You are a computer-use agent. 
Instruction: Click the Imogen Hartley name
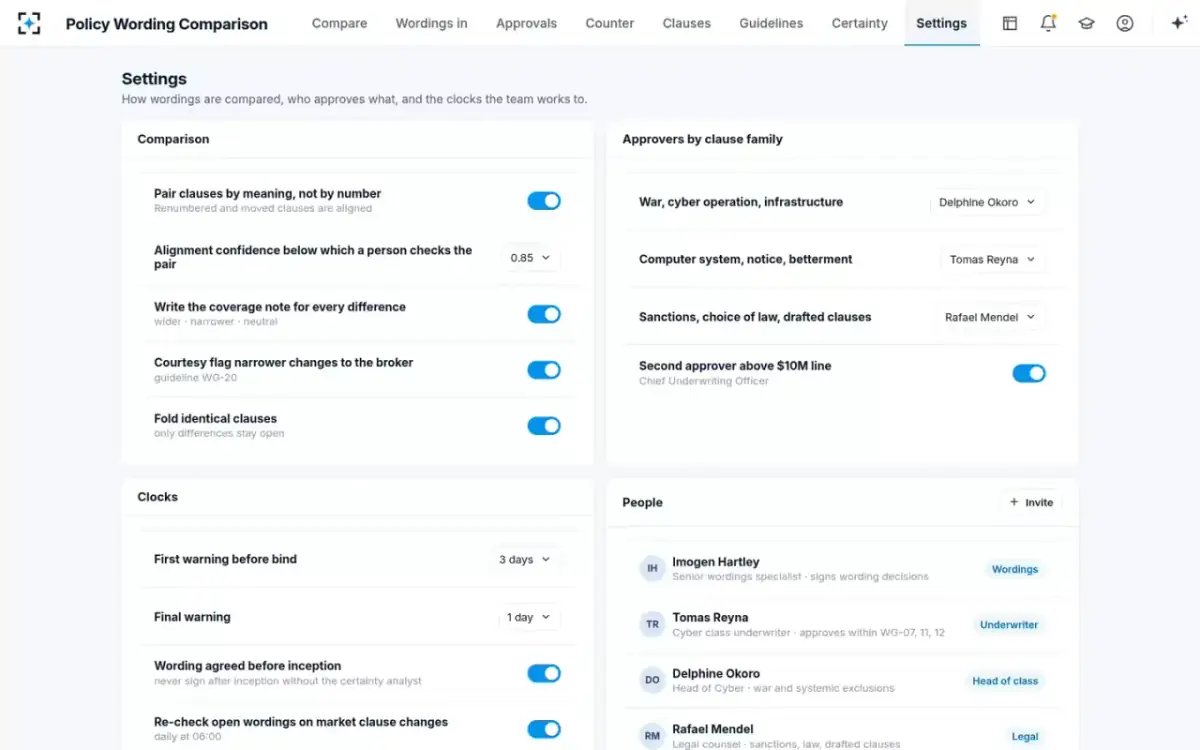click(x=716, y=562)
